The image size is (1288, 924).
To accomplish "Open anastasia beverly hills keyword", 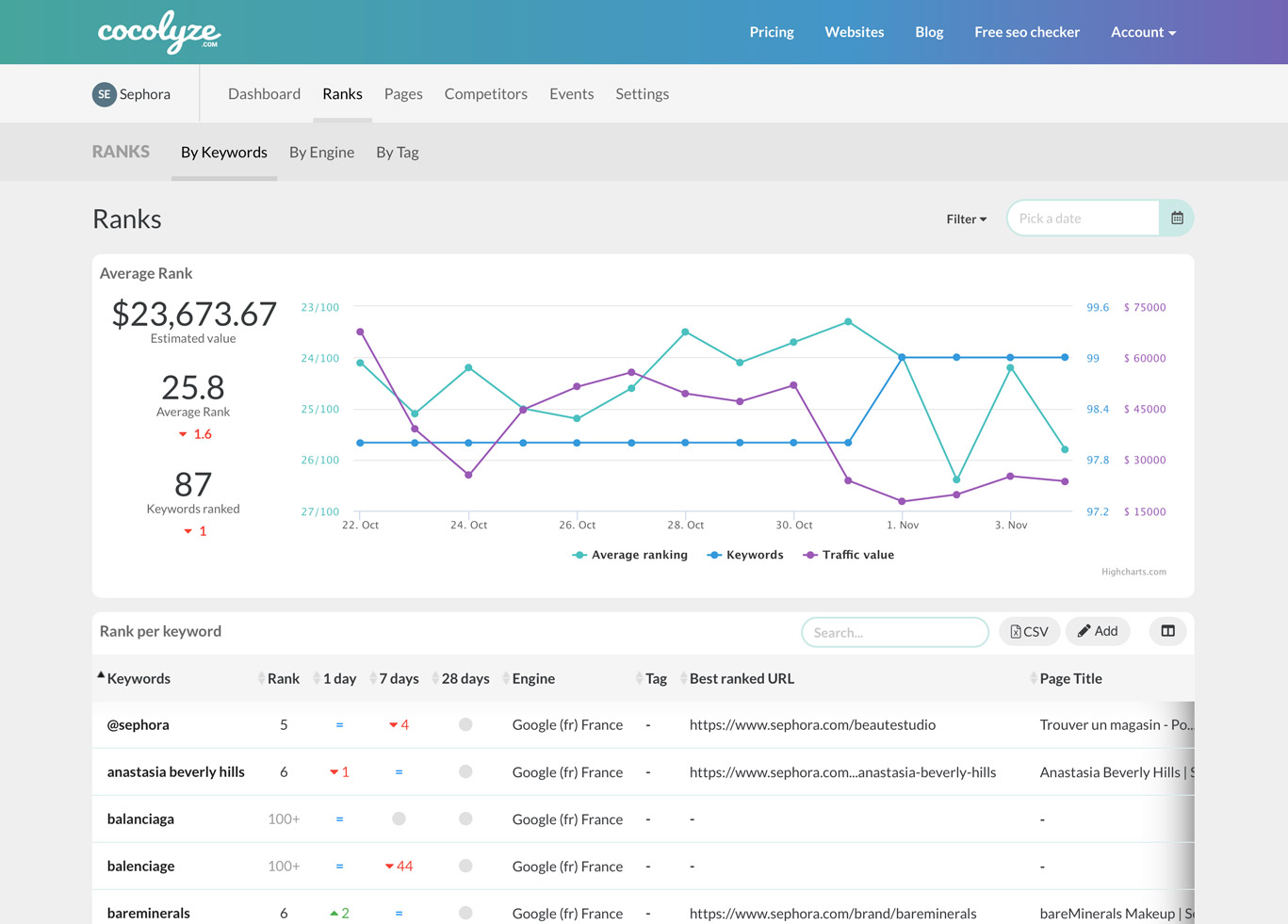I will [176, 772].
